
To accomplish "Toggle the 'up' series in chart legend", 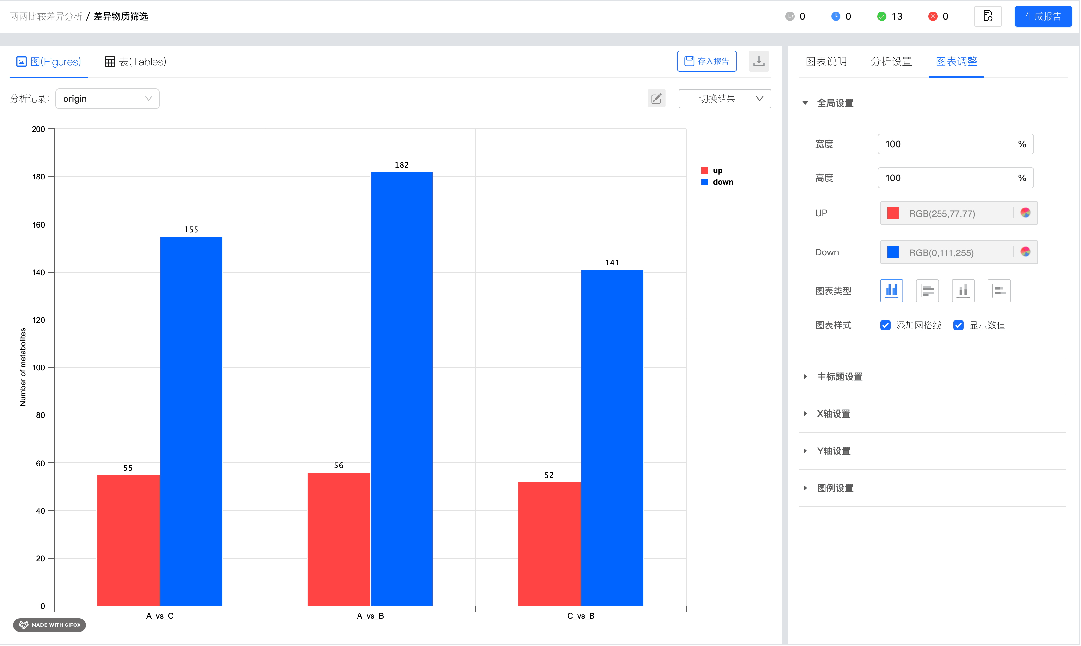I will 711,170.
